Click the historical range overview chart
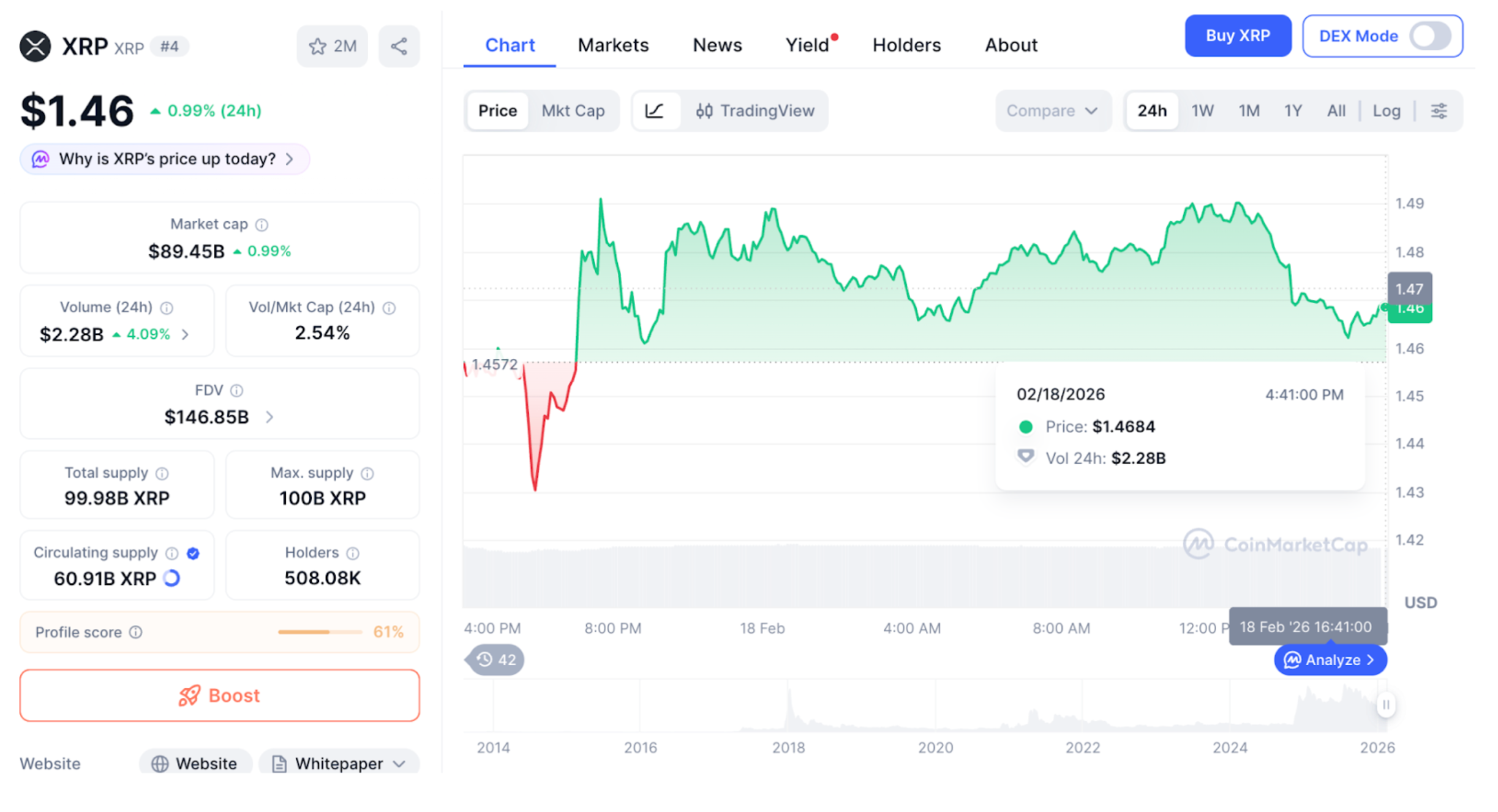 pos(925,705)
